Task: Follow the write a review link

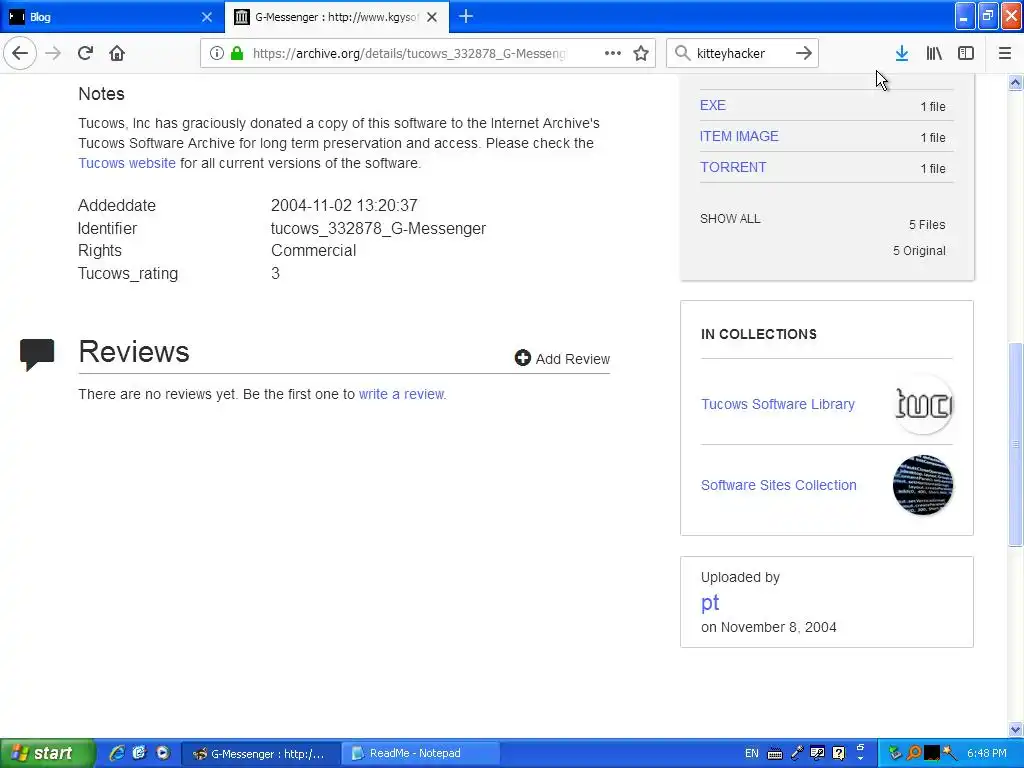Action: (402, 394)
